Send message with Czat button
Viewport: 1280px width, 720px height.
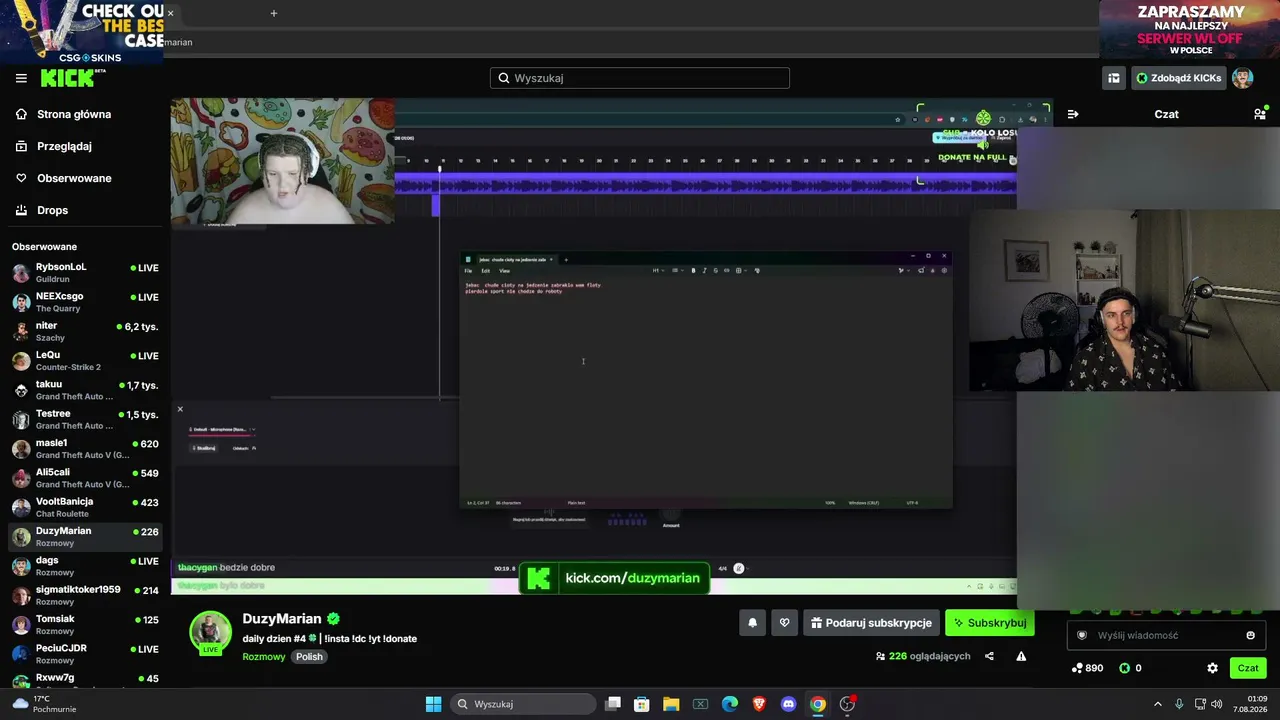coord(1248,668)
